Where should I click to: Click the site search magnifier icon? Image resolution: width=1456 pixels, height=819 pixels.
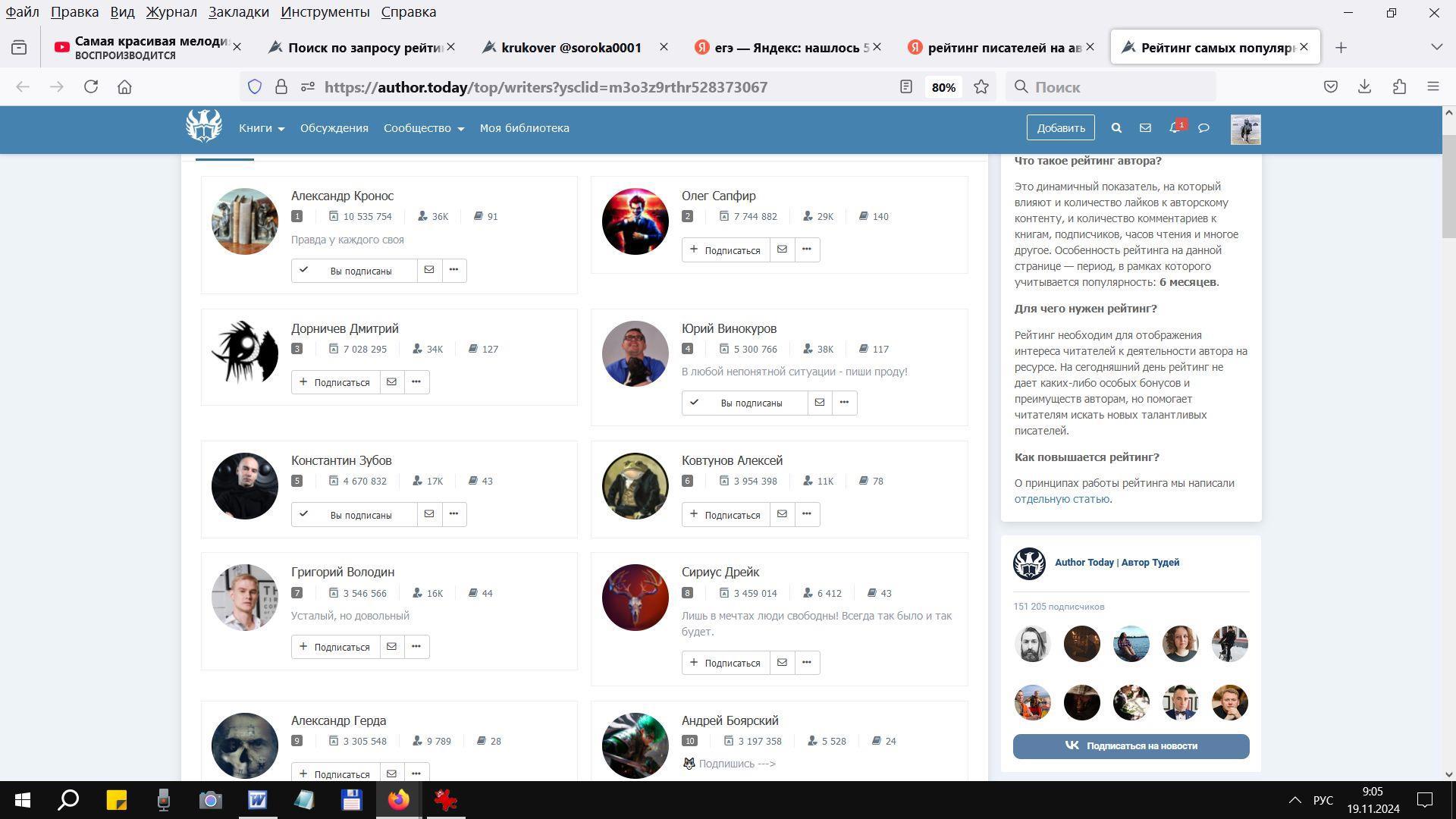click(1116, 128)
